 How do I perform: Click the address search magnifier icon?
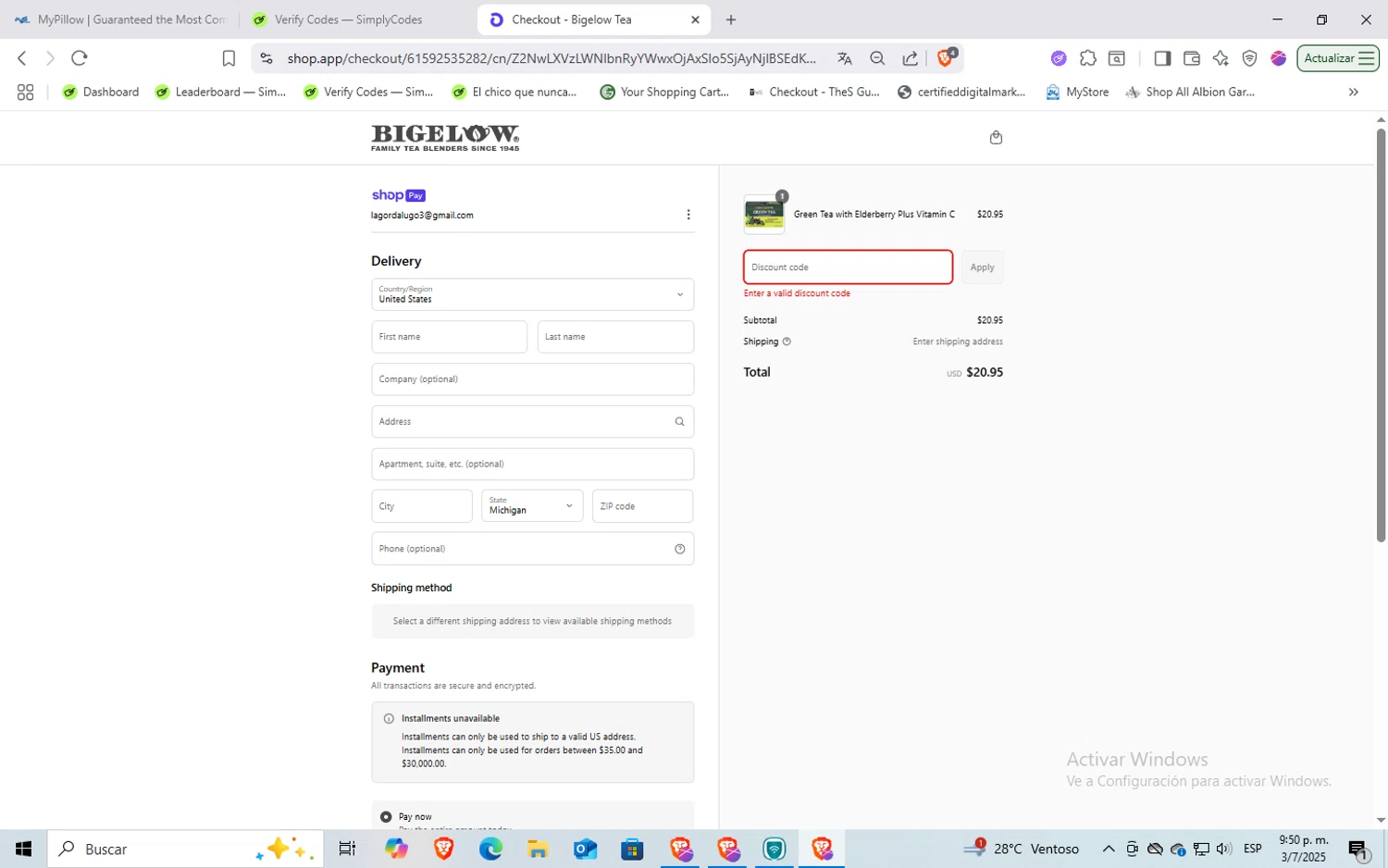click(x=679, y=422)
